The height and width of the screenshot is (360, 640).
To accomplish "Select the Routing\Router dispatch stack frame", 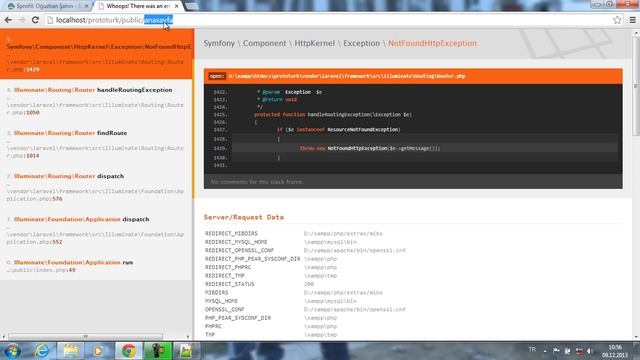I will pyautogui.click(x=97, y=187).
